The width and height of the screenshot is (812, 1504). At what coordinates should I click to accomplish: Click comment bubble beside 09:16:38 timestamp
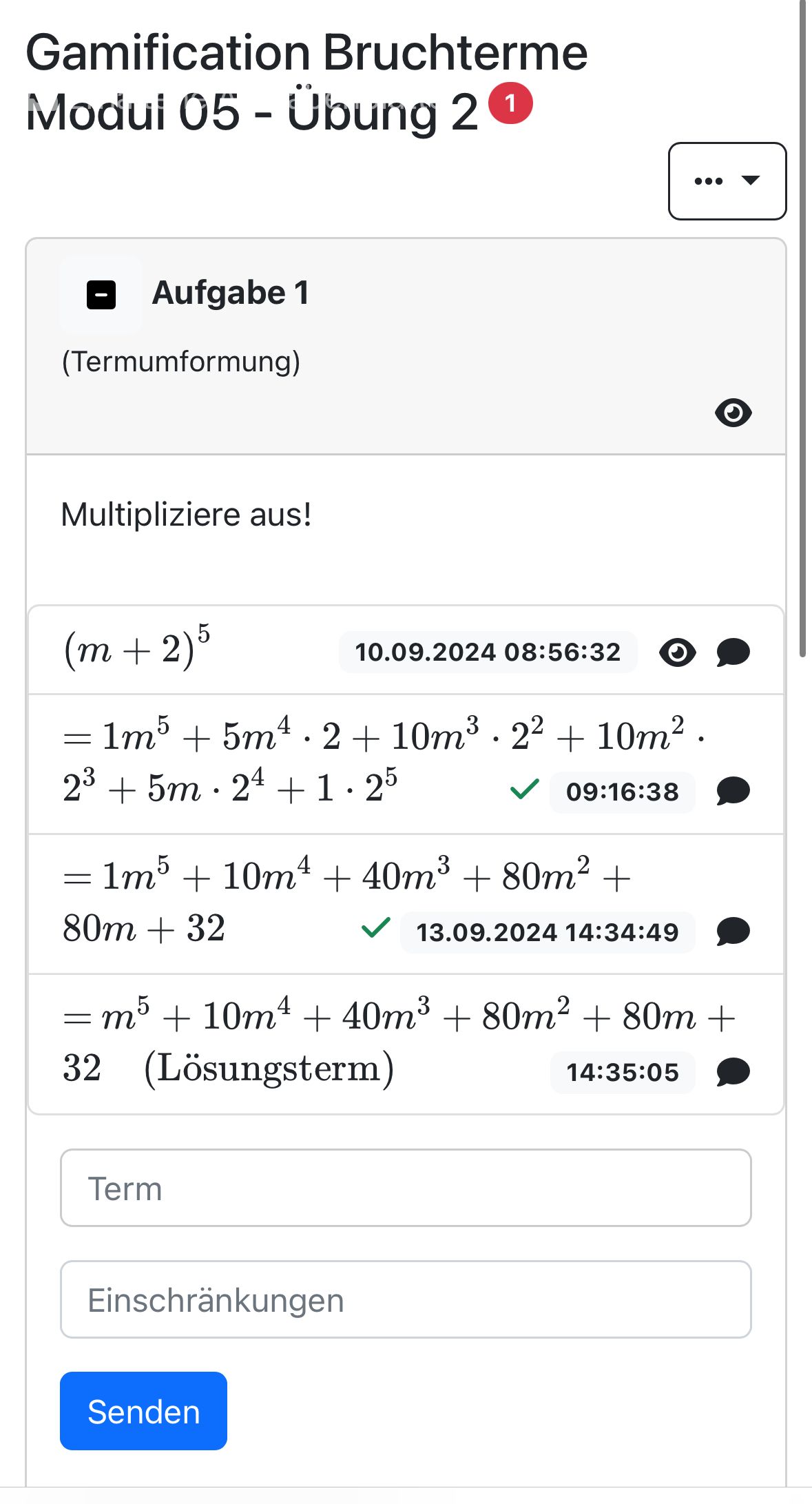(733, 791)
